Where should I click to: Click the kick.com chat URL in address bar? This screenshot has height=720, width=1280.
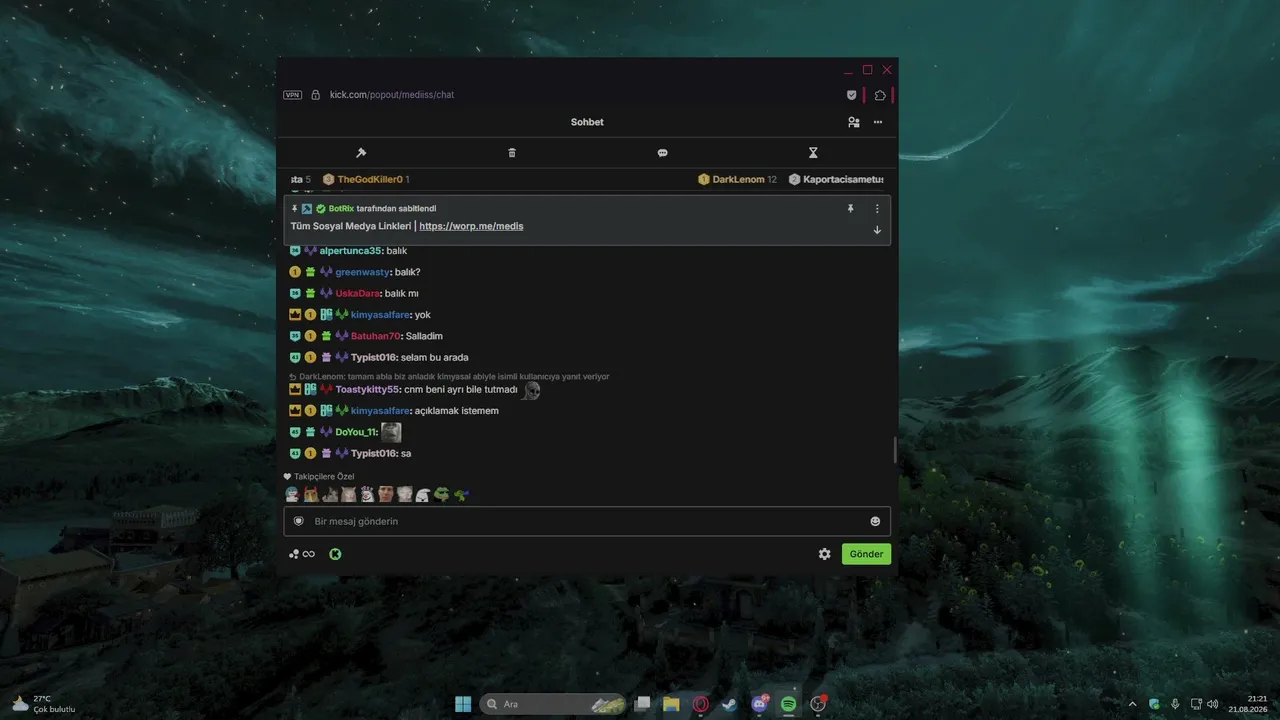tap(392, 95)
